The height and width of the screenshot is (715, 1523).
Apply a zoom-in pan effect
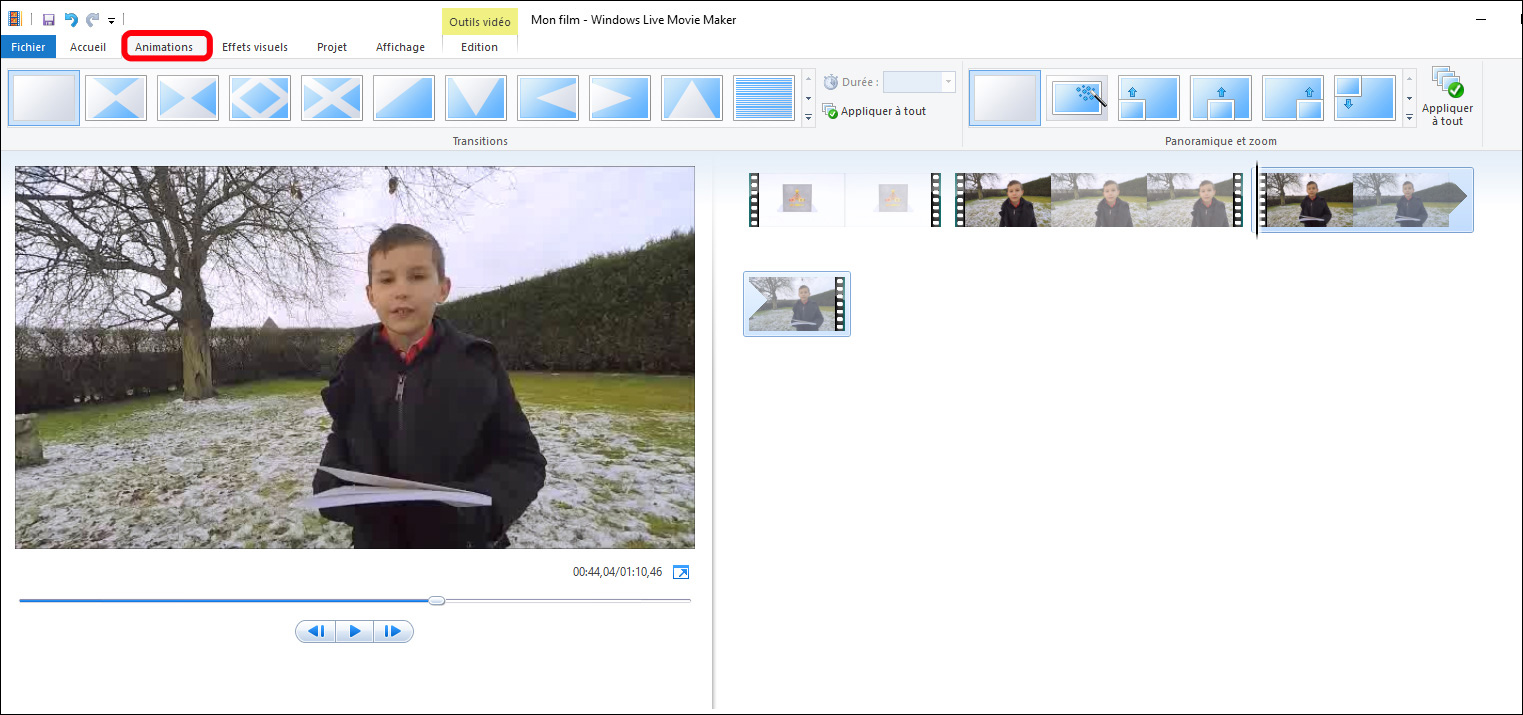1148,97
